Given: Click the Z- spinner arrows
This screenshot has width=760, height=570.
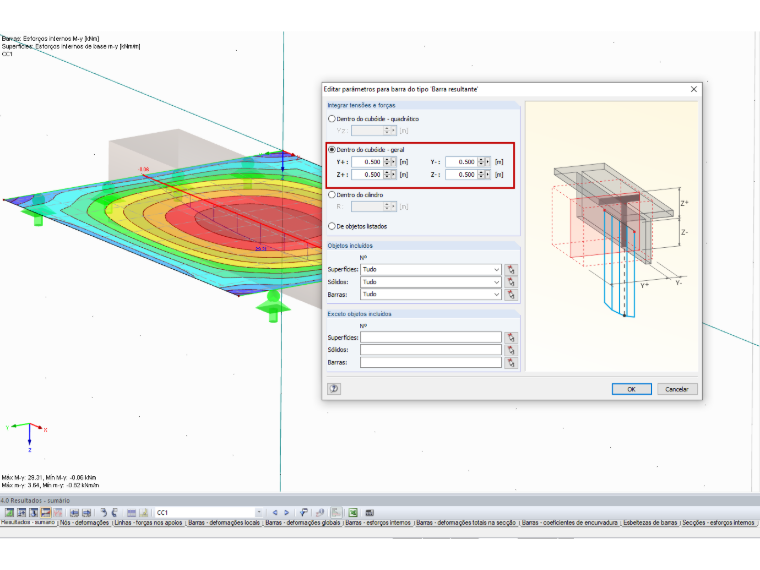Looking at the screenshot, I should click(481, 174).
